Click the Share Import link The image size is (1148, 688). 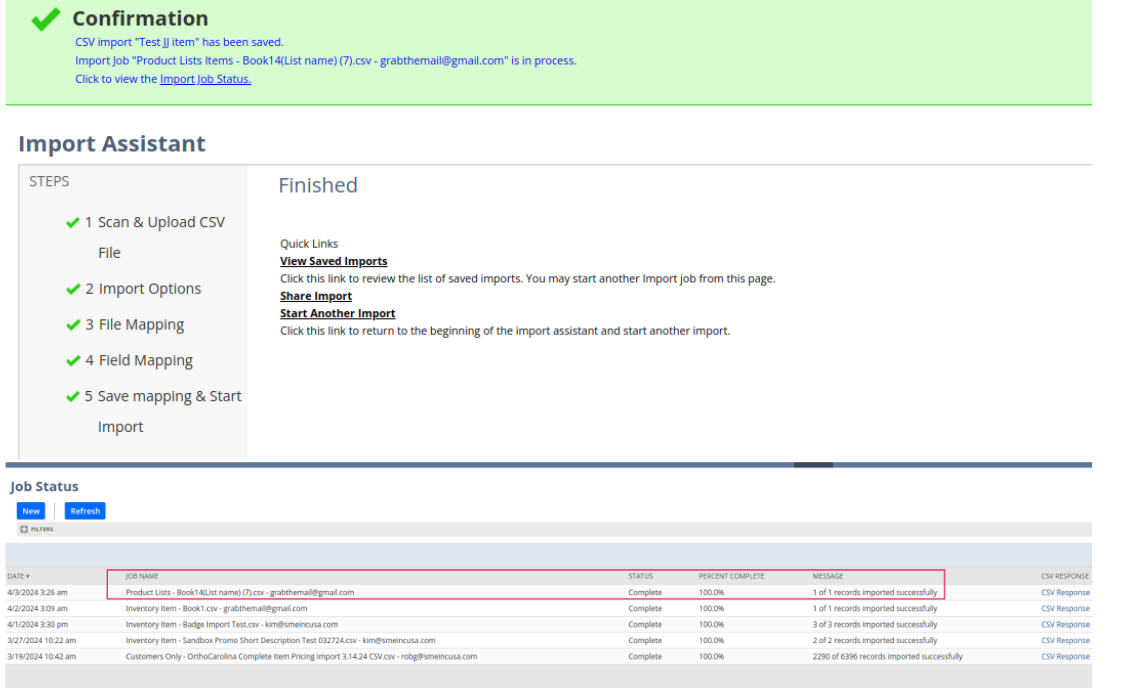[x=315, y=296]
